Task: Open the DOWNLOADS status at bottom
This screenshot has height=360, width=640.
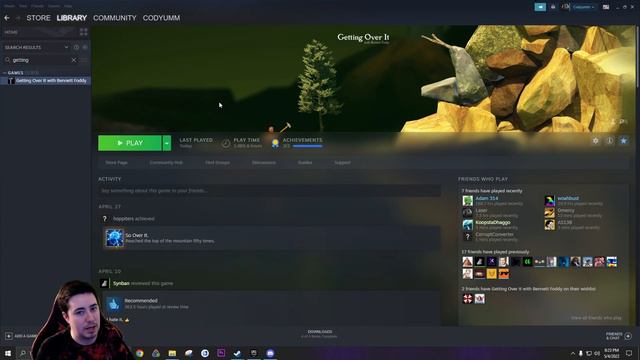Action: coord(320,334)
